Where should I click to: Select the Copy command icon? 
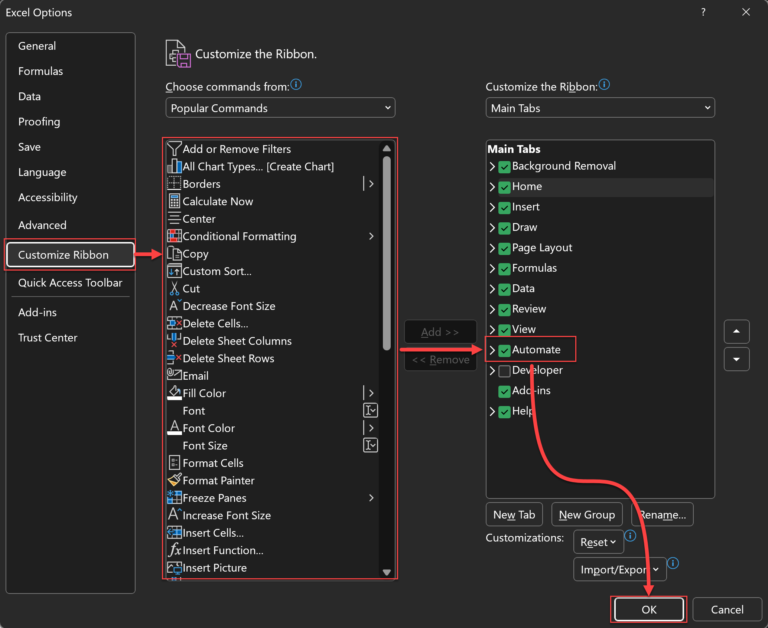point(175,254)
